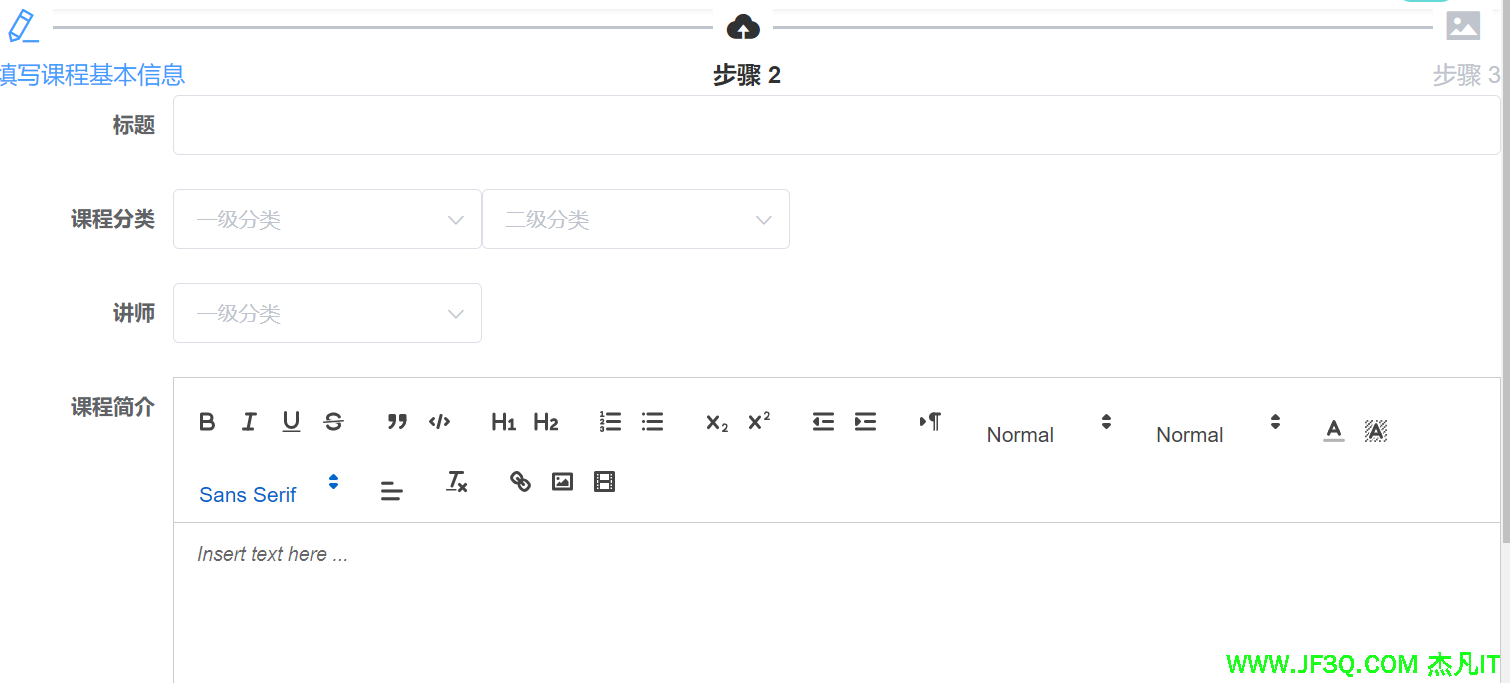Viewport: 1510px width, 683px height.
Task: Insert a code block
Action: click(439, 422)
